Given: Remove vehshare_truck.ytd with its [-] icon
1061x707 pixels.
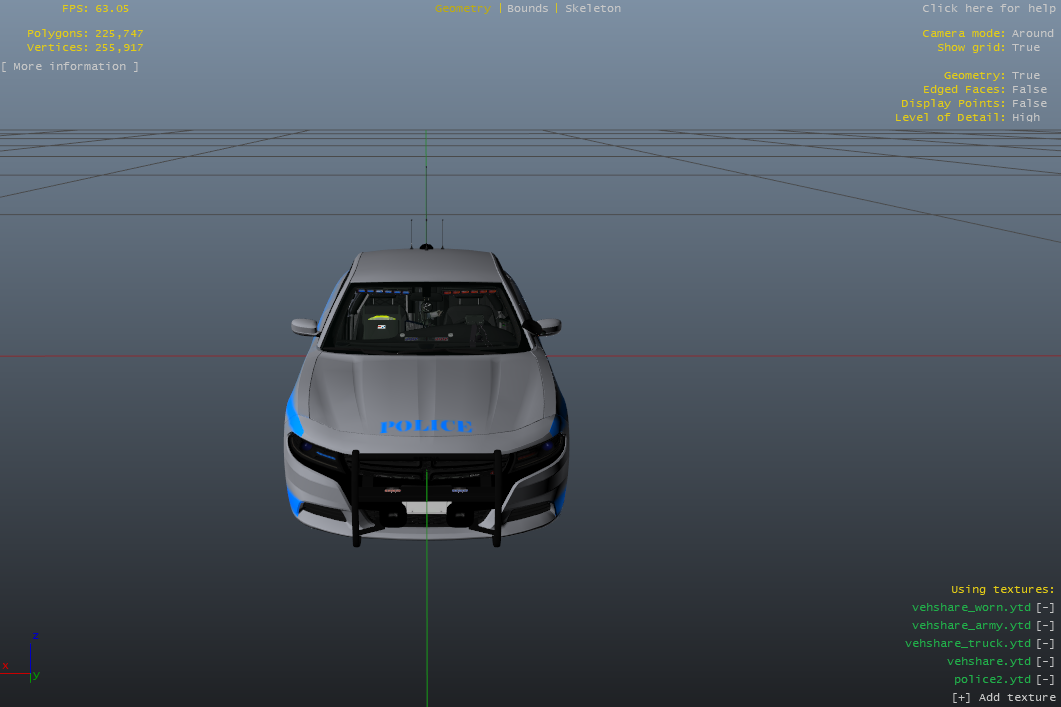Looking at the screenshot, I should (x=1045, y=644).
